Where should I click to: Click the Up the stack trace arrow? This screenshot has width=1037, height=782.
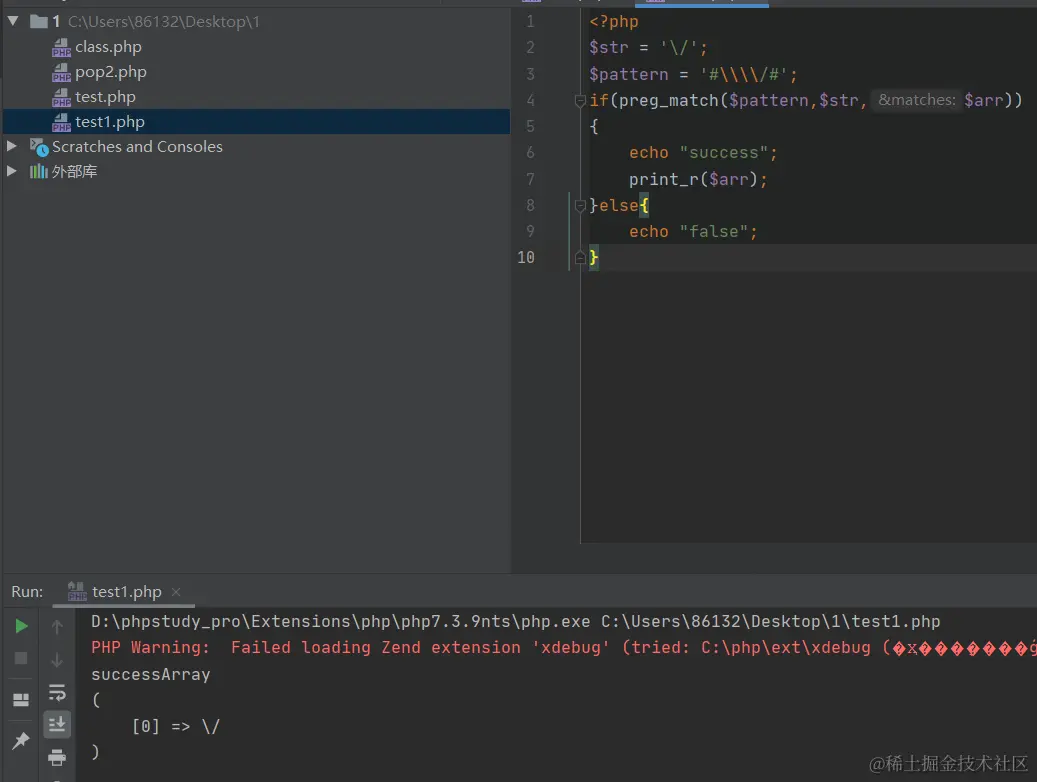tap(57, 627)
